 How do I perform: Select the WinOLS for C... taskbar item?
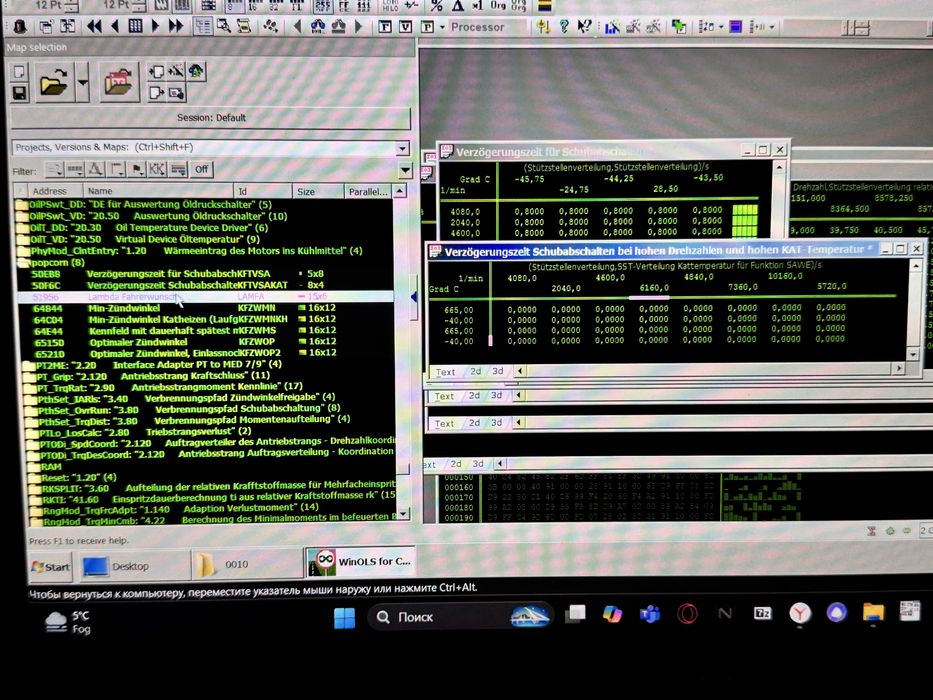click(x=360, y=561)
